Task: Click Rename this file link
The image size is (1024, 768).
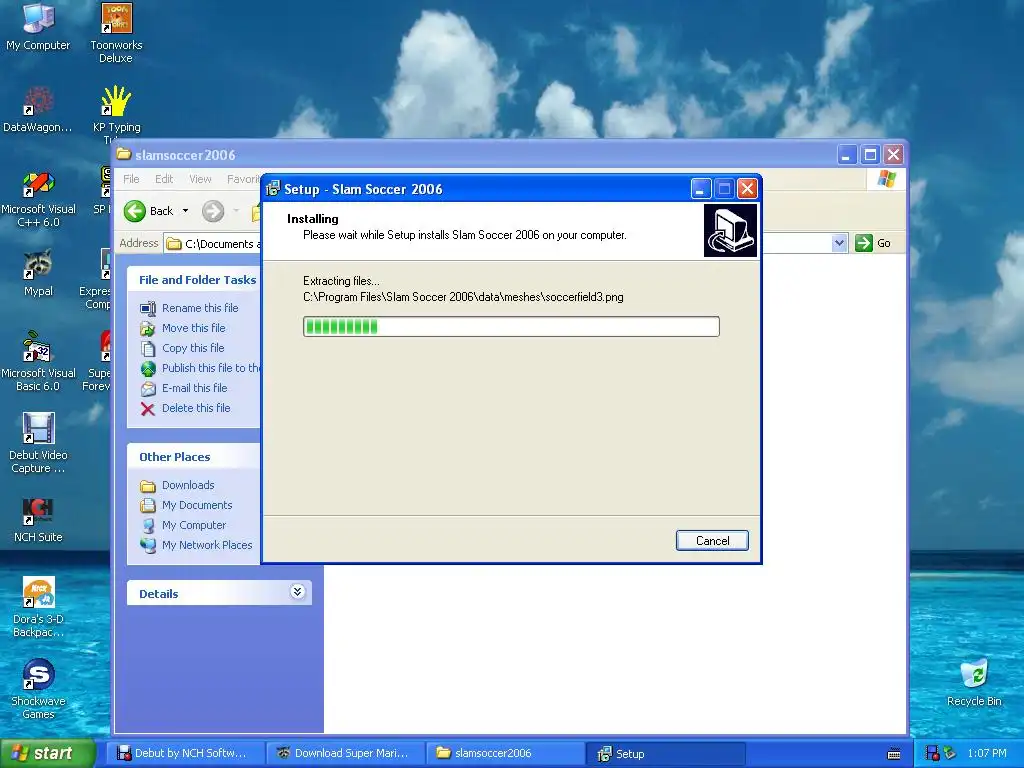Action: tap(200, 308)
